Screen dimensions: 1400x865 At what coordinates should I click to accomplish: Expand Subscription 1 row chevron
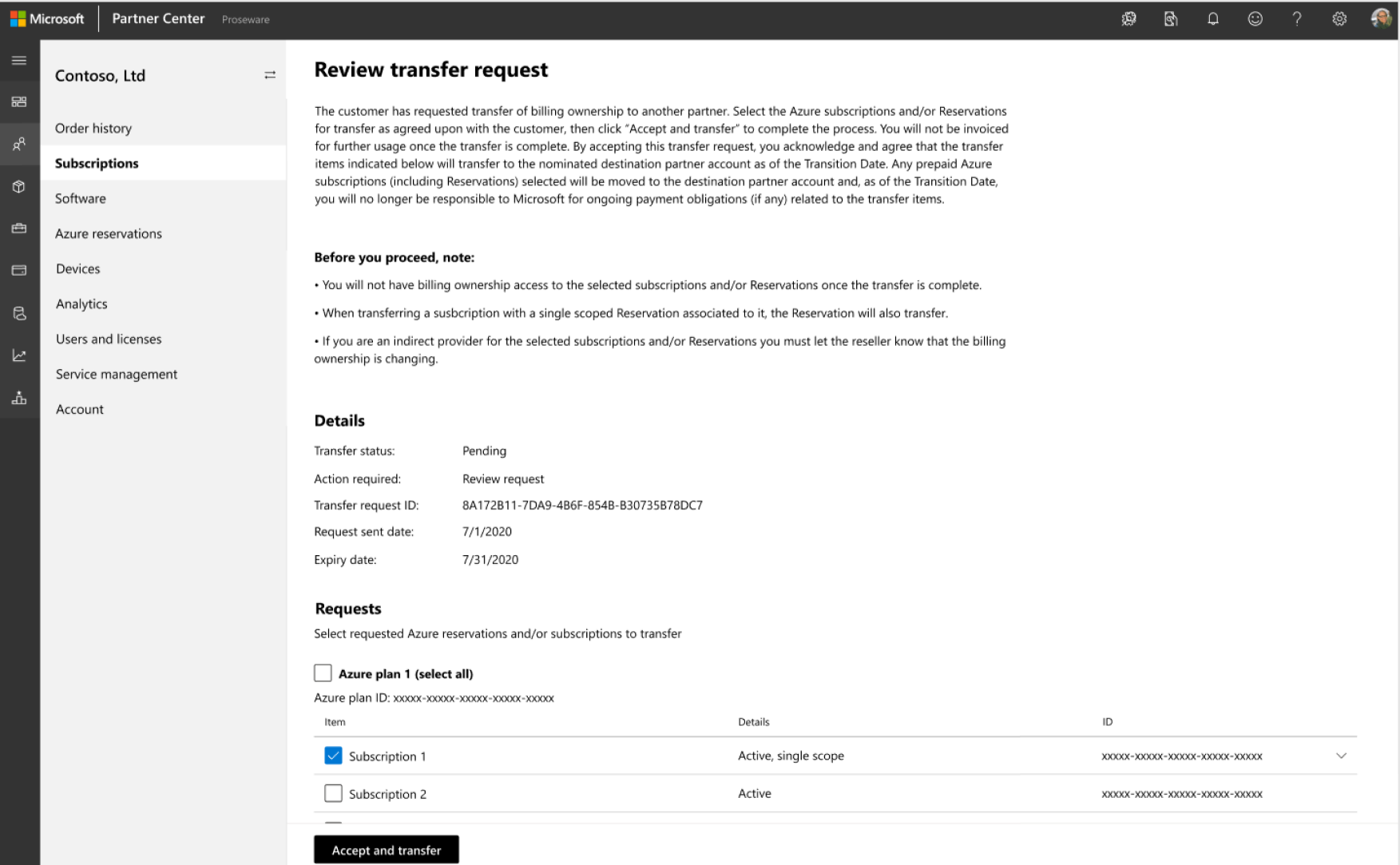click(x=1341, y=756)
